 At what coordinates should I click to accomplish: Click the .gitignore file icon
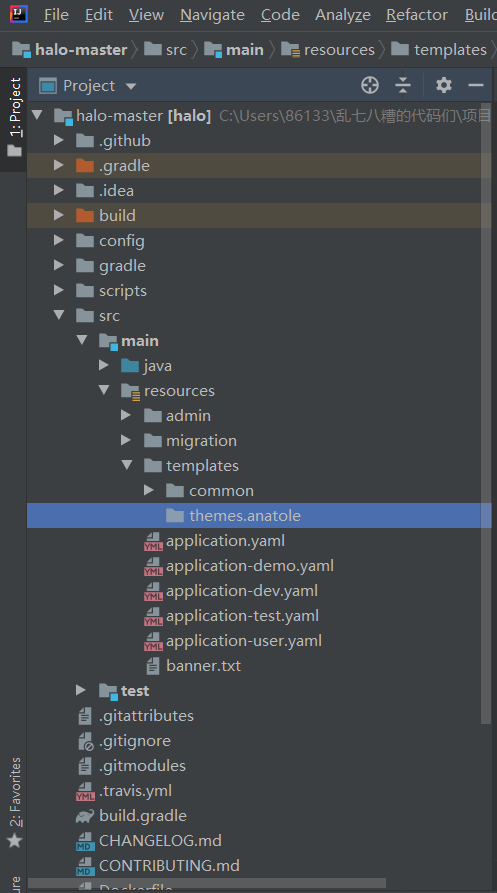pyautogui.click(x=85, y=742)
